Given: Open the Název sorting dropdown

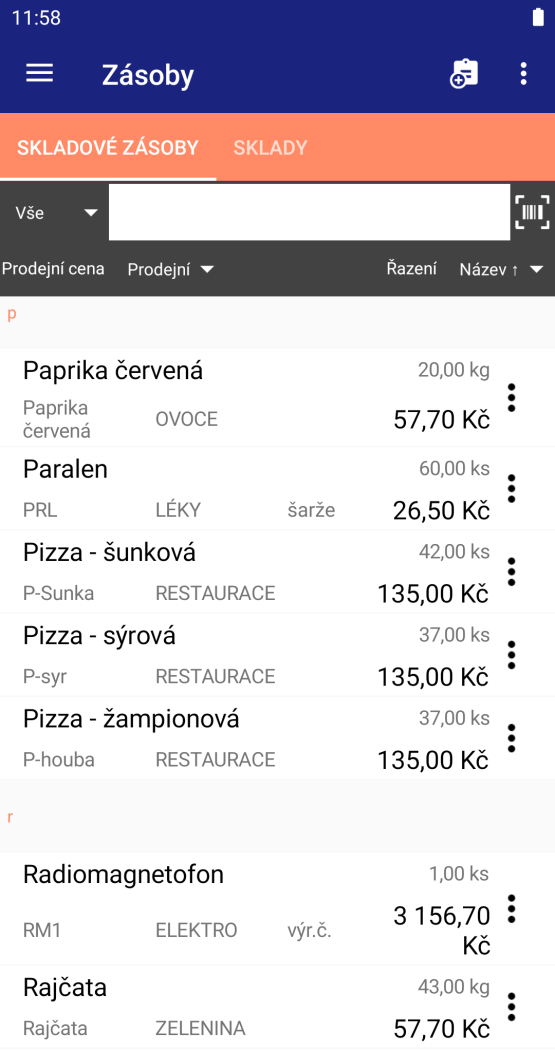Looking at the screenshot, I should click(x=501, y=269).
